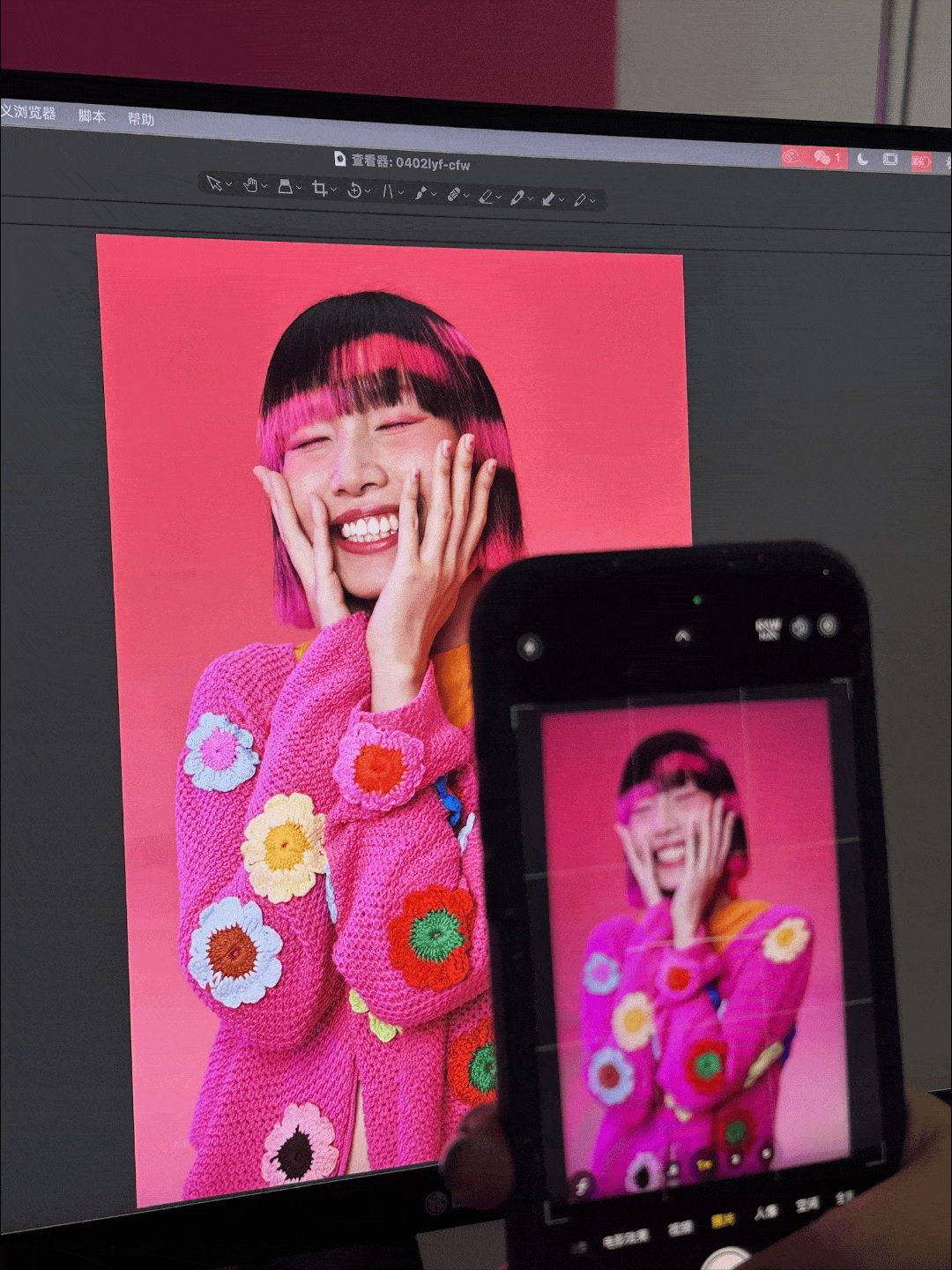Switch phone camera to 视频 mode
The height and width of the screenshot is (1270, 952).
(x=680, y=1228)
